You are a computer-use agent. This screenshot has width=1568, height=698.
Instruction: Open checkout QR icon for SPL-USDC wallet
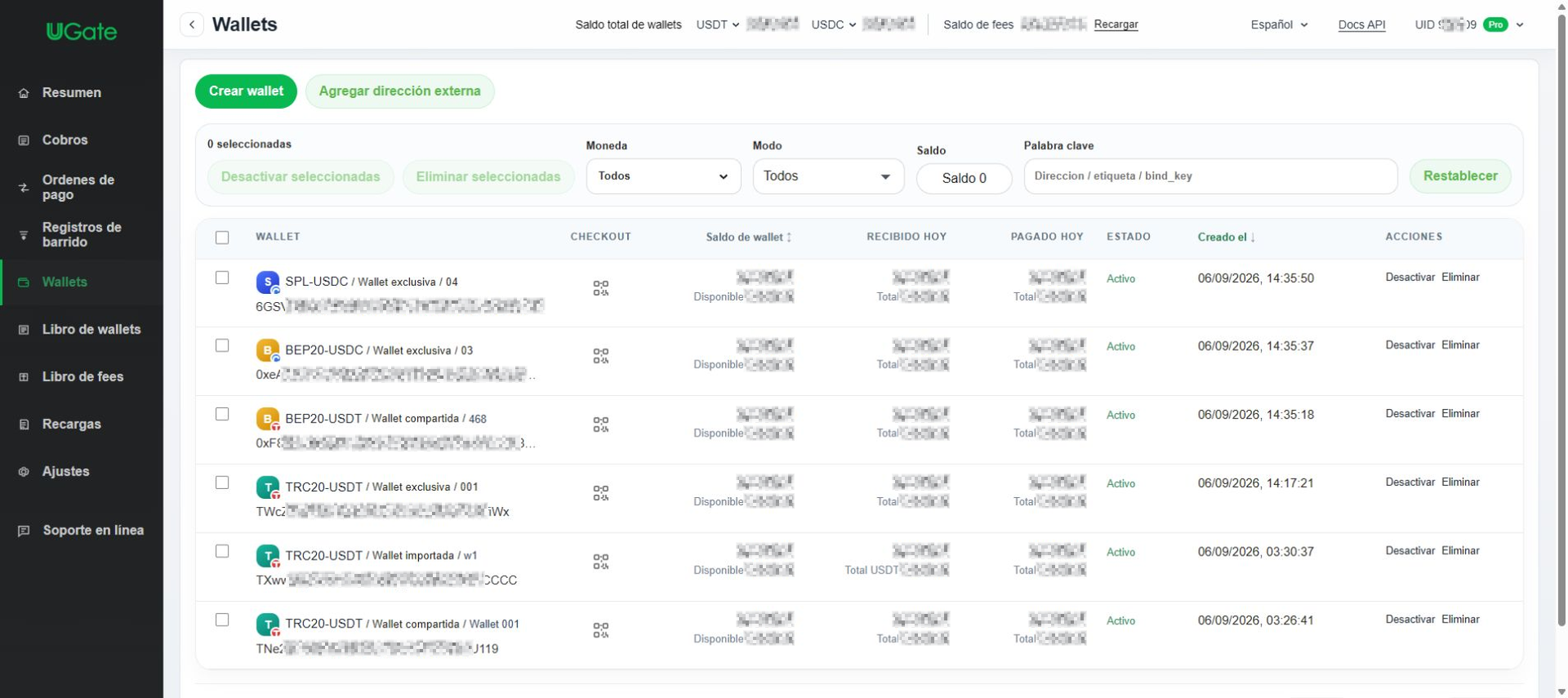tap(601, 288)
